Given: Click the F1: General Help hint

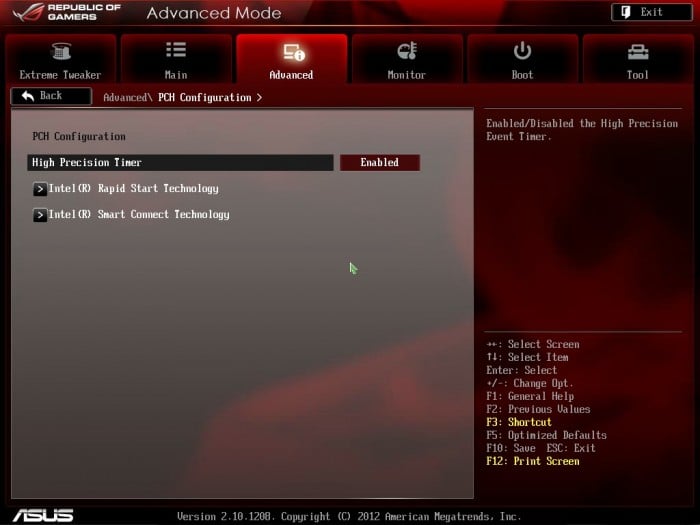Looking at the screenshot, I should 530,396.
